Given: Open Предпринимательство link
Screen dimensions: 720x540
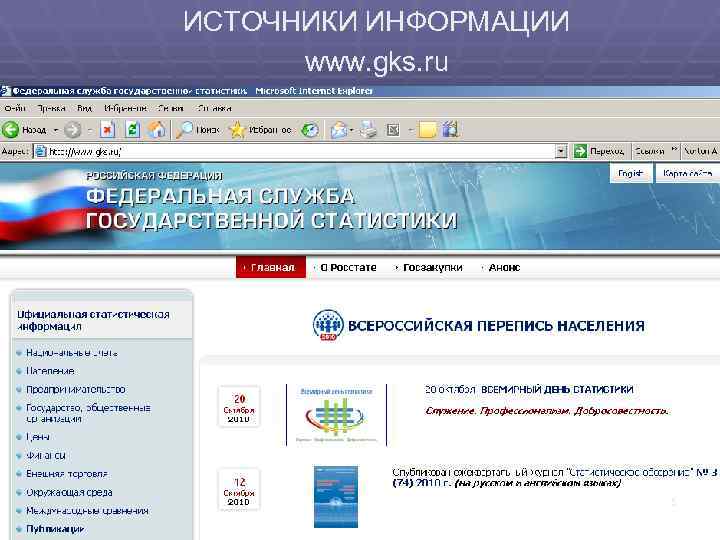Looking at the screenshot, I should pos(76,389).
